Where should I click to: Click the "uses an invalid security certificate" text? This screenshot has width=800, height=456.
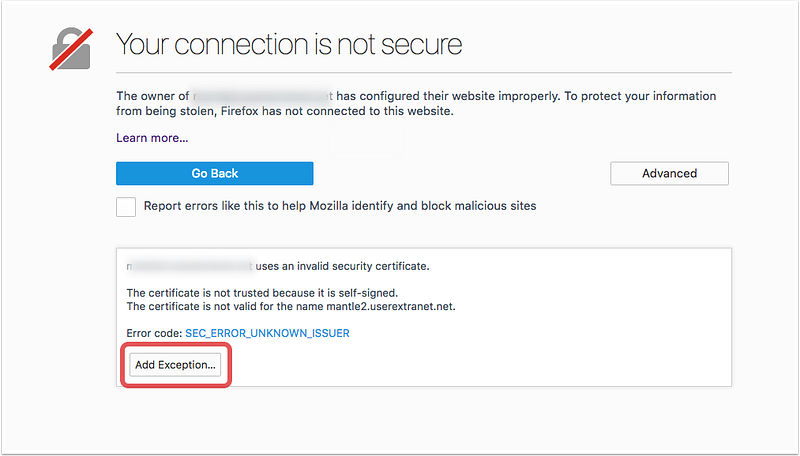(x=342, y=266)
